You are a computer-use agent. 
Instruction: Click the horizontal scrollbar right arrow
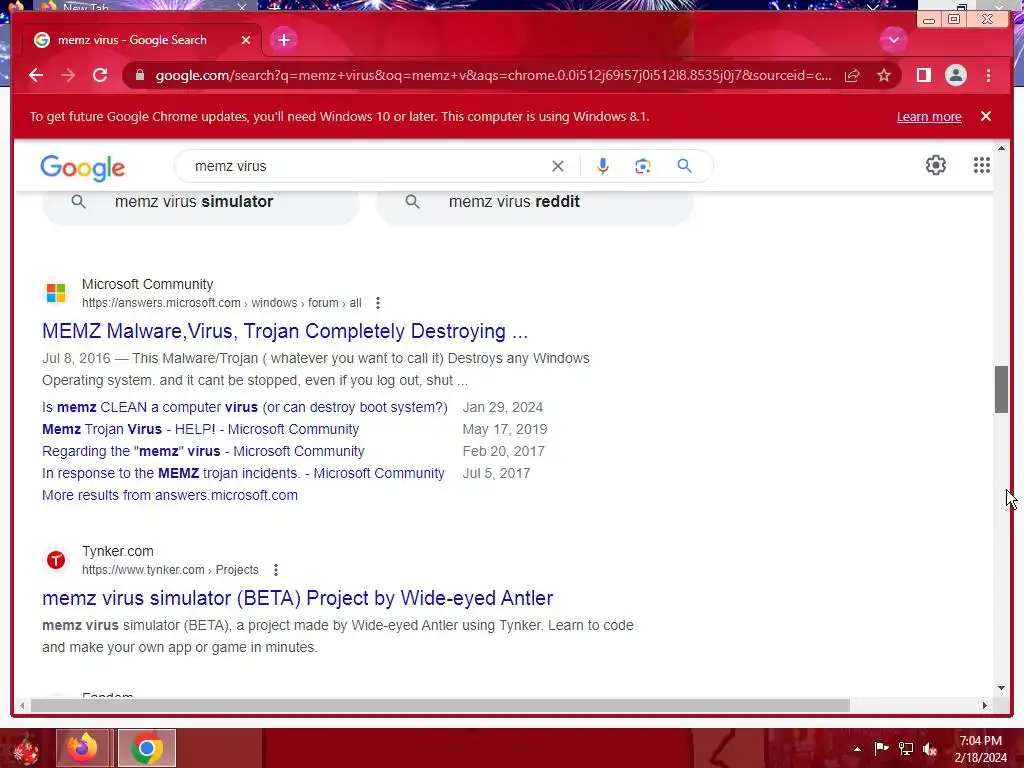pos(984,705)
